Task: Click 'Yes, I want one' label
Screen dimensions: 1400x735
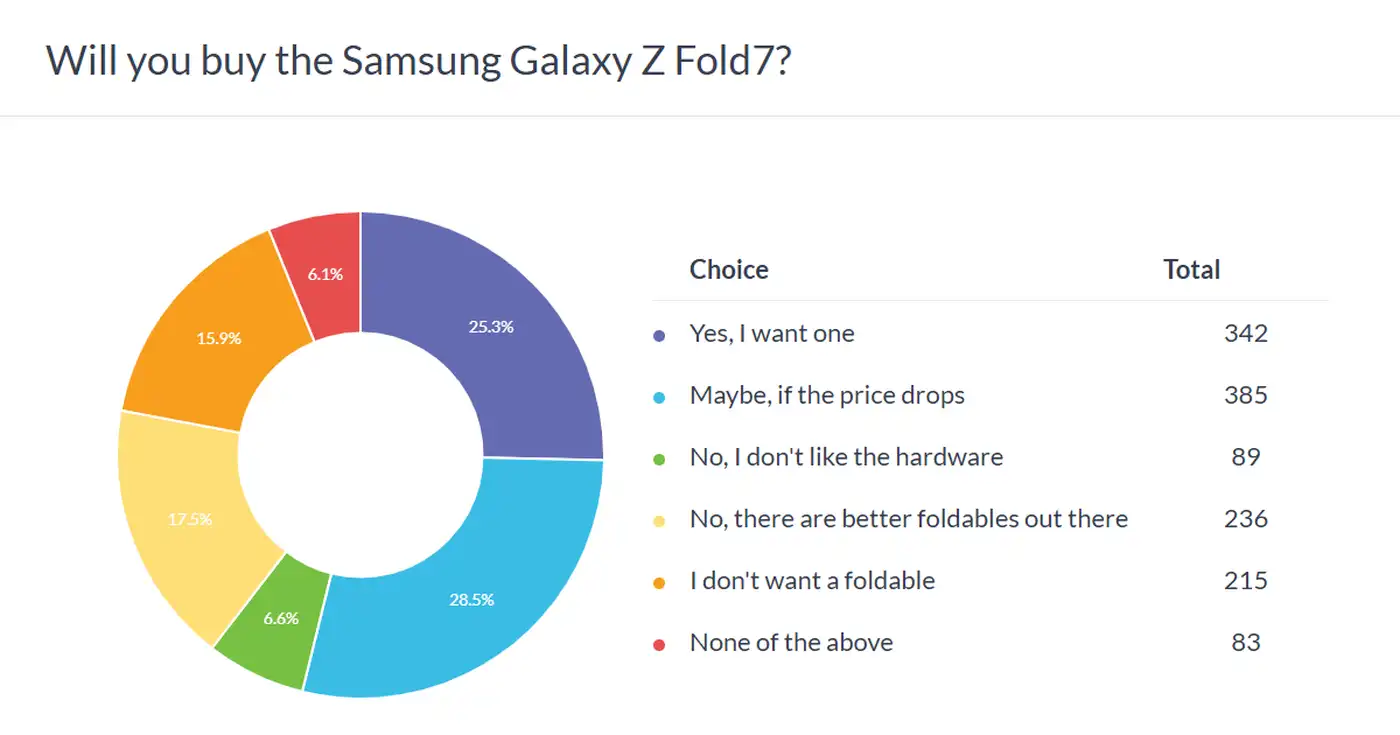Action: point(772,334)
